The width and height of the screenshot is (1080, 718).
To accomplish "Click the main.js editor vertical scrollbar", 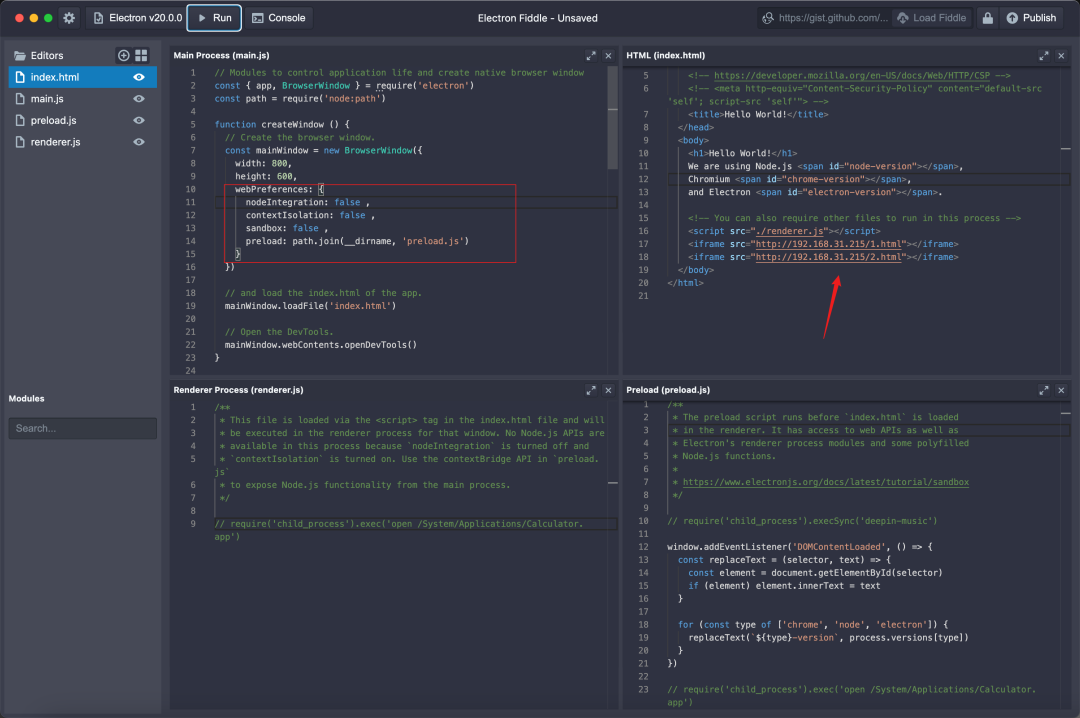I will [612, 117].
